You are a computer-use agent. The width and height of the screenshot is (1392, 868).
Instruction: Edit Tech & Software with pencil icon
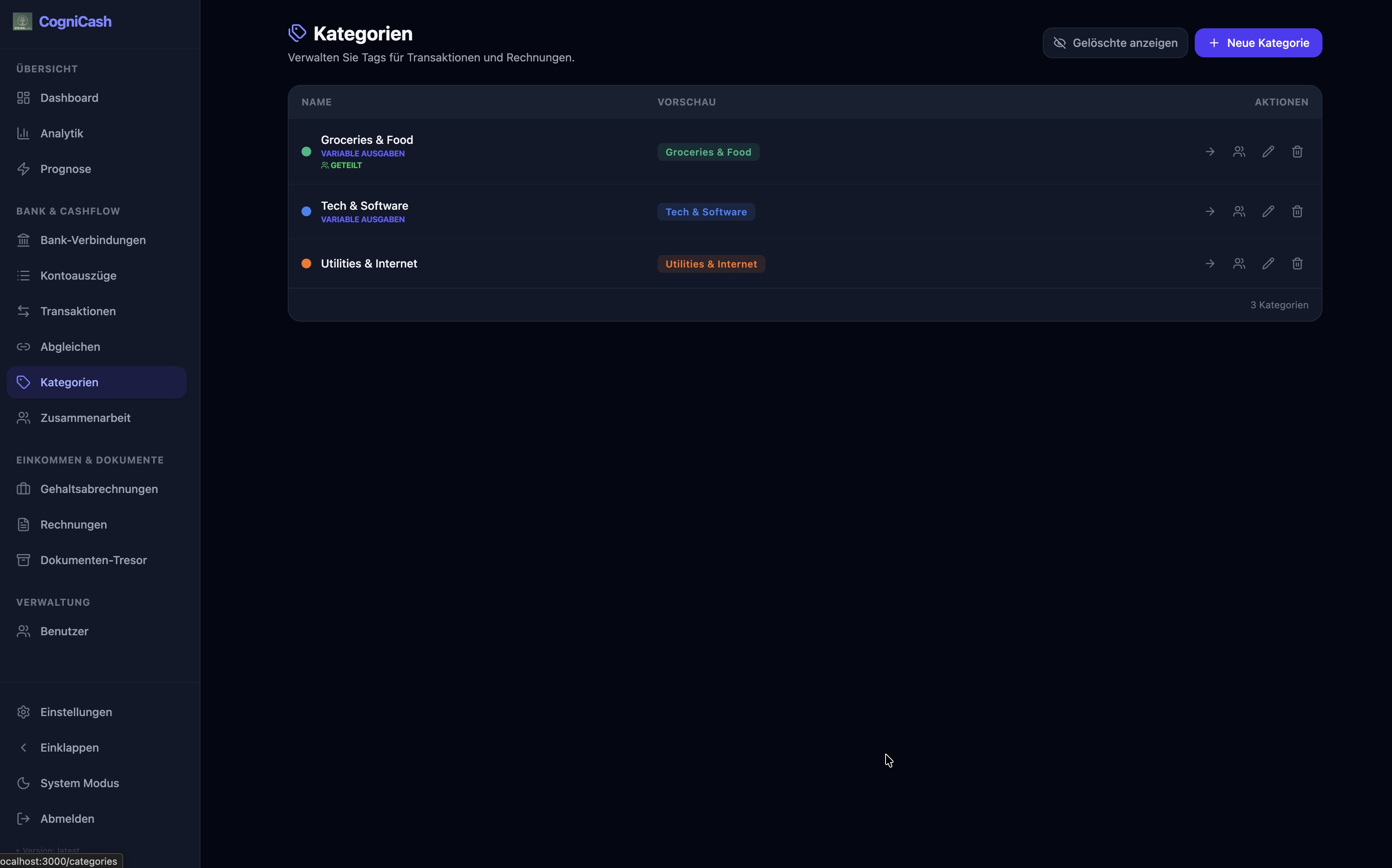coord(1268,211)
